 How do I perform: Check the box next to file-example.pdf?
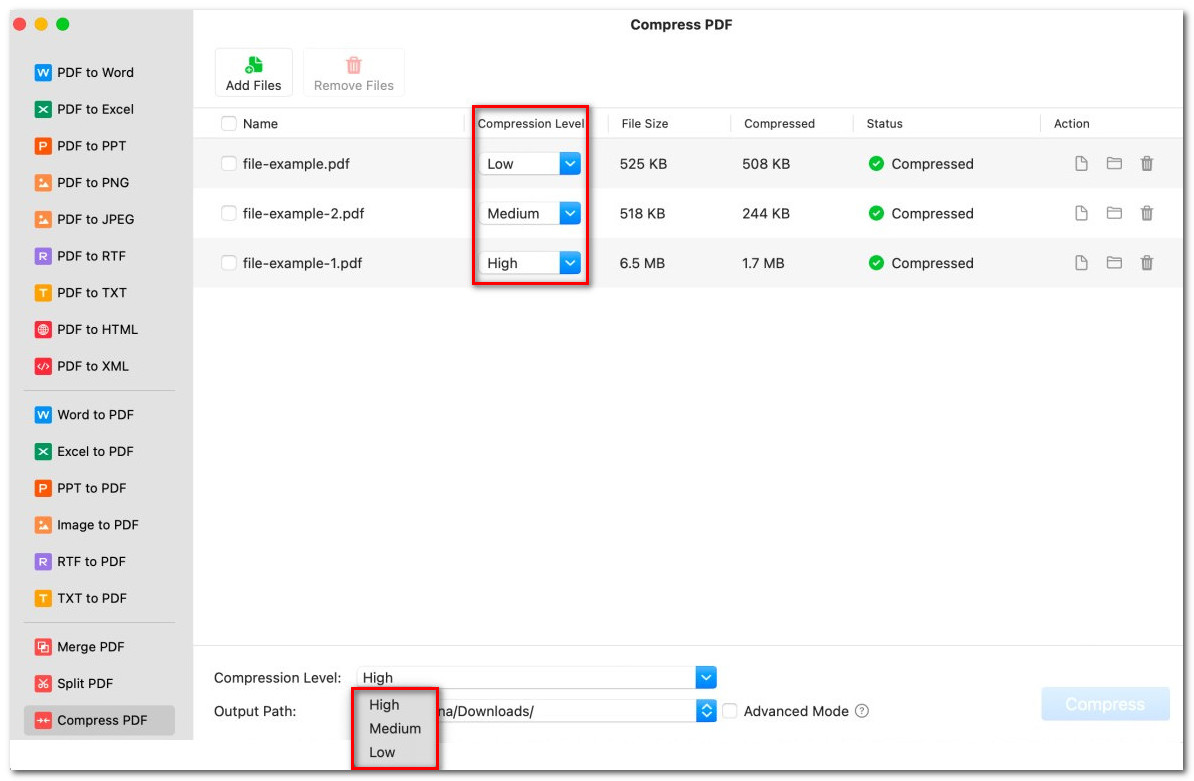coord(229,164)
